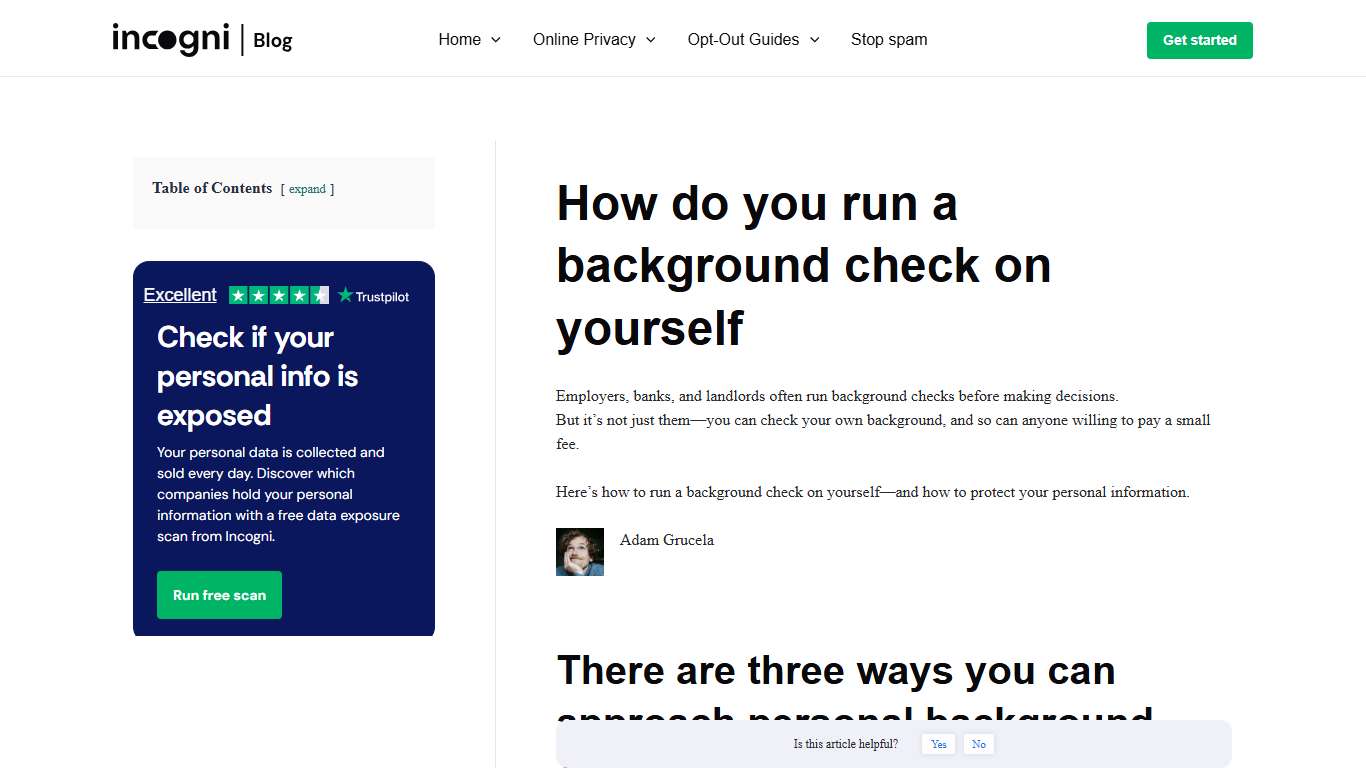
Task: Answer No to article helpful prompt
Action: tap(978, 744)
